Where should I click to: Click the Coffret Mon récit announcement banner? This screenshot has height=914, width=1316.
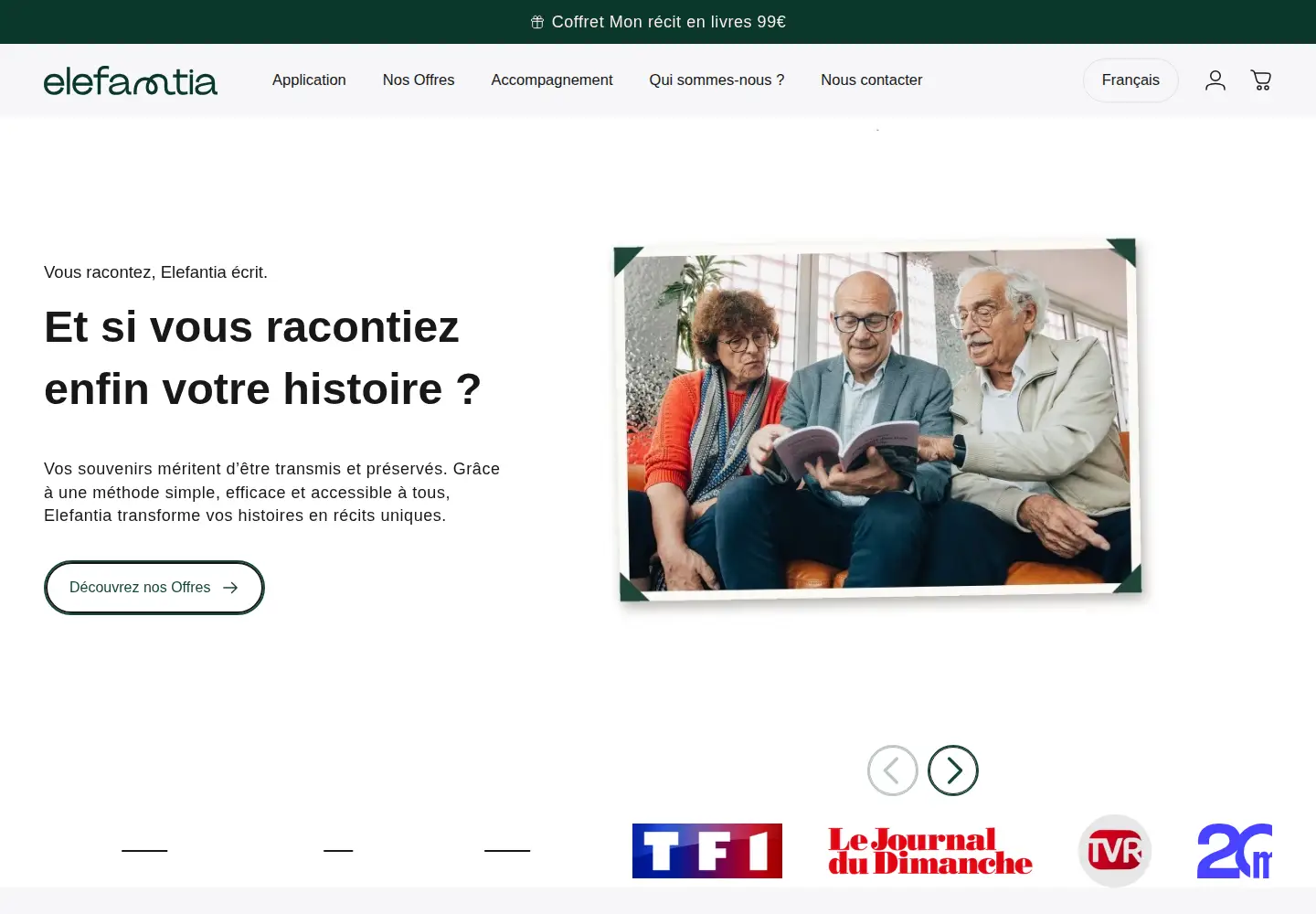658,22
